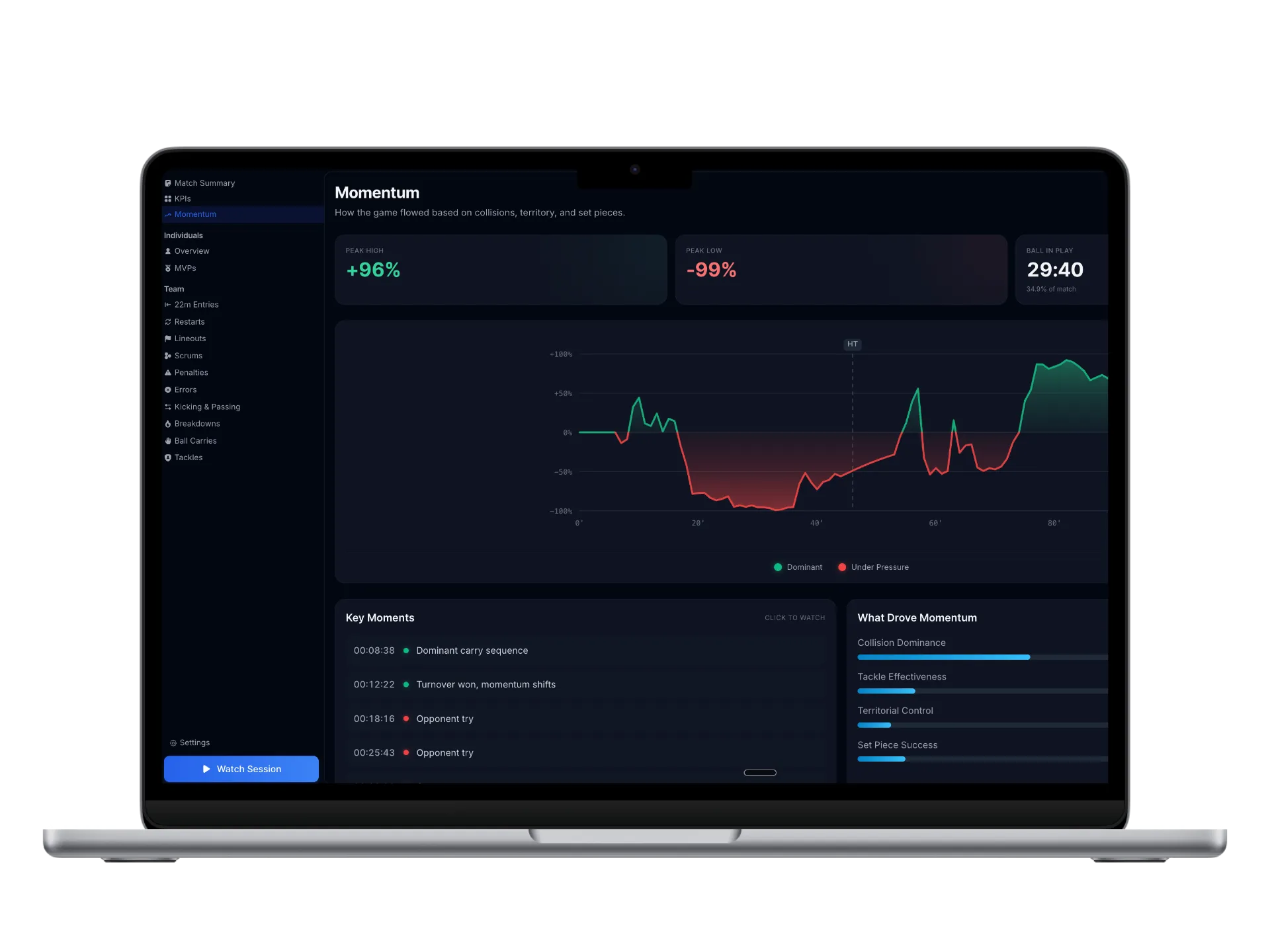Open the Lineouts page

242,338
